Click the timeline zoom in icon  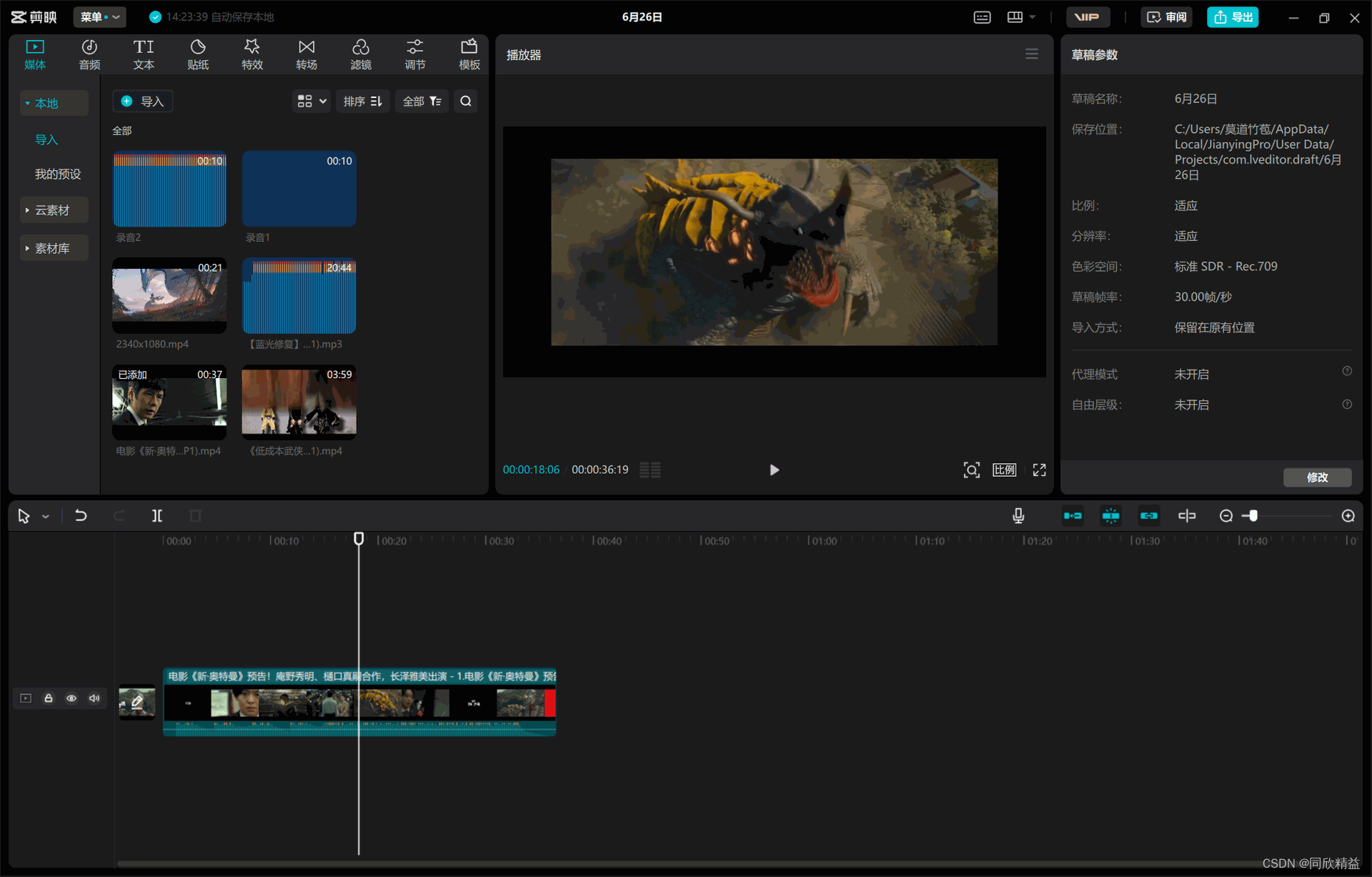pyautogui.click(x=1348, y=515)
